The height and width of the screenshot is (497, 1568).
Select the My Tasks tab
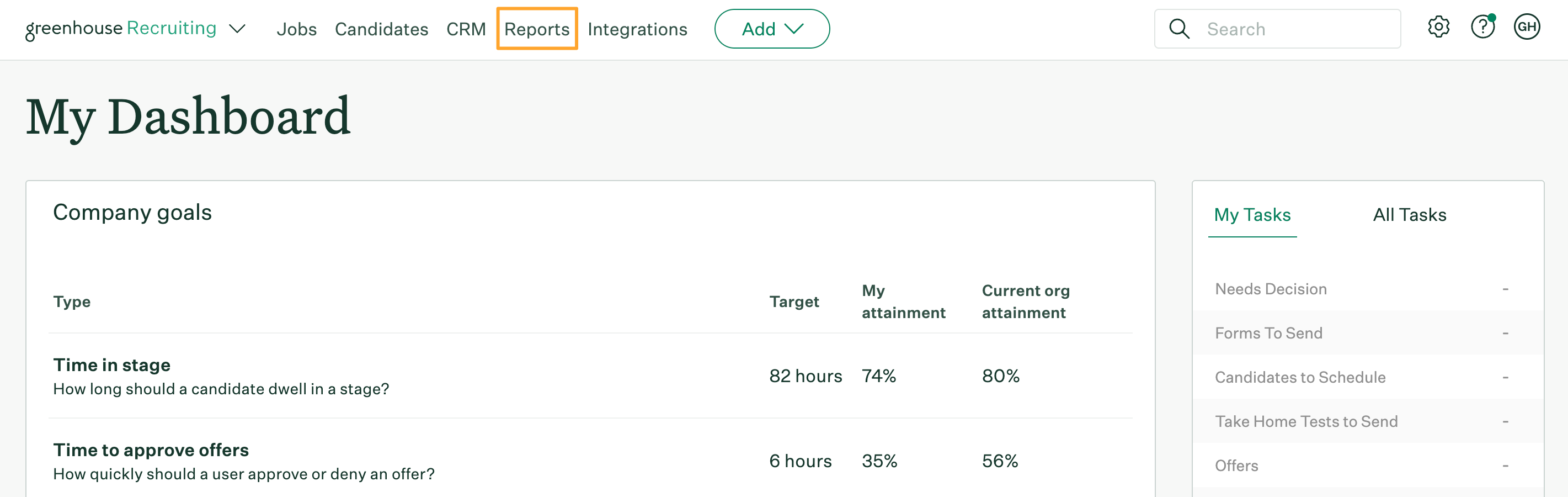click(1251, 214)
